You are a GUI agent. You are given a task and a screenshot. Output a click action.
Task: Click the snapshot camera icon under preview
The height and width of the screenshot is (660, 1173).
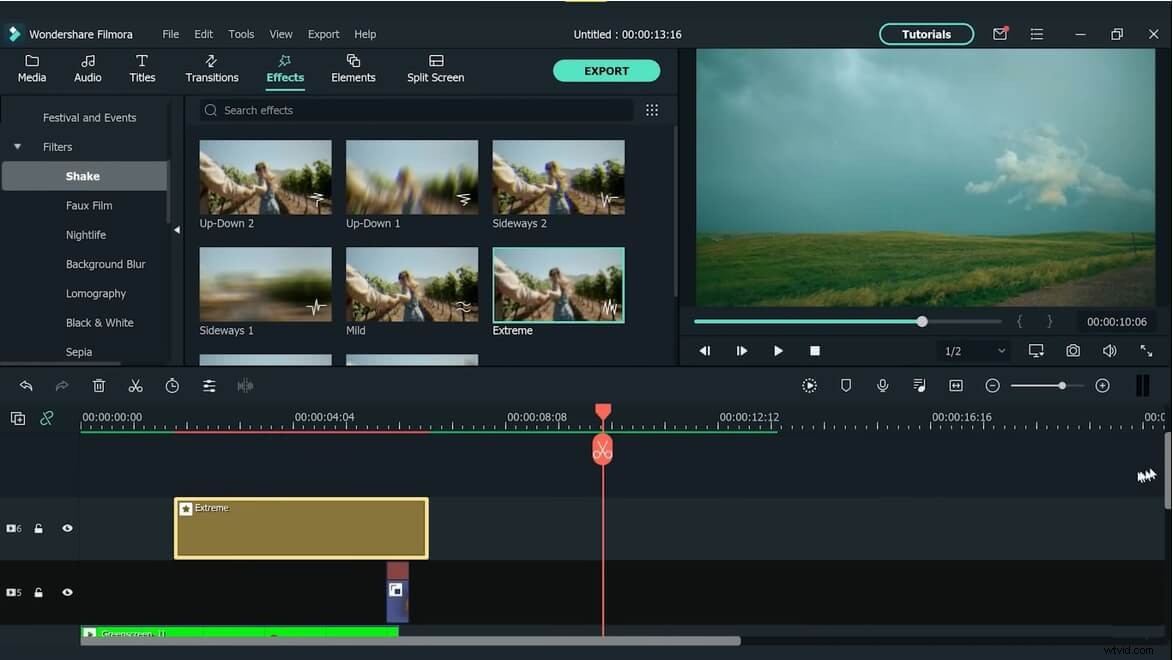[x=1072, y=351]
